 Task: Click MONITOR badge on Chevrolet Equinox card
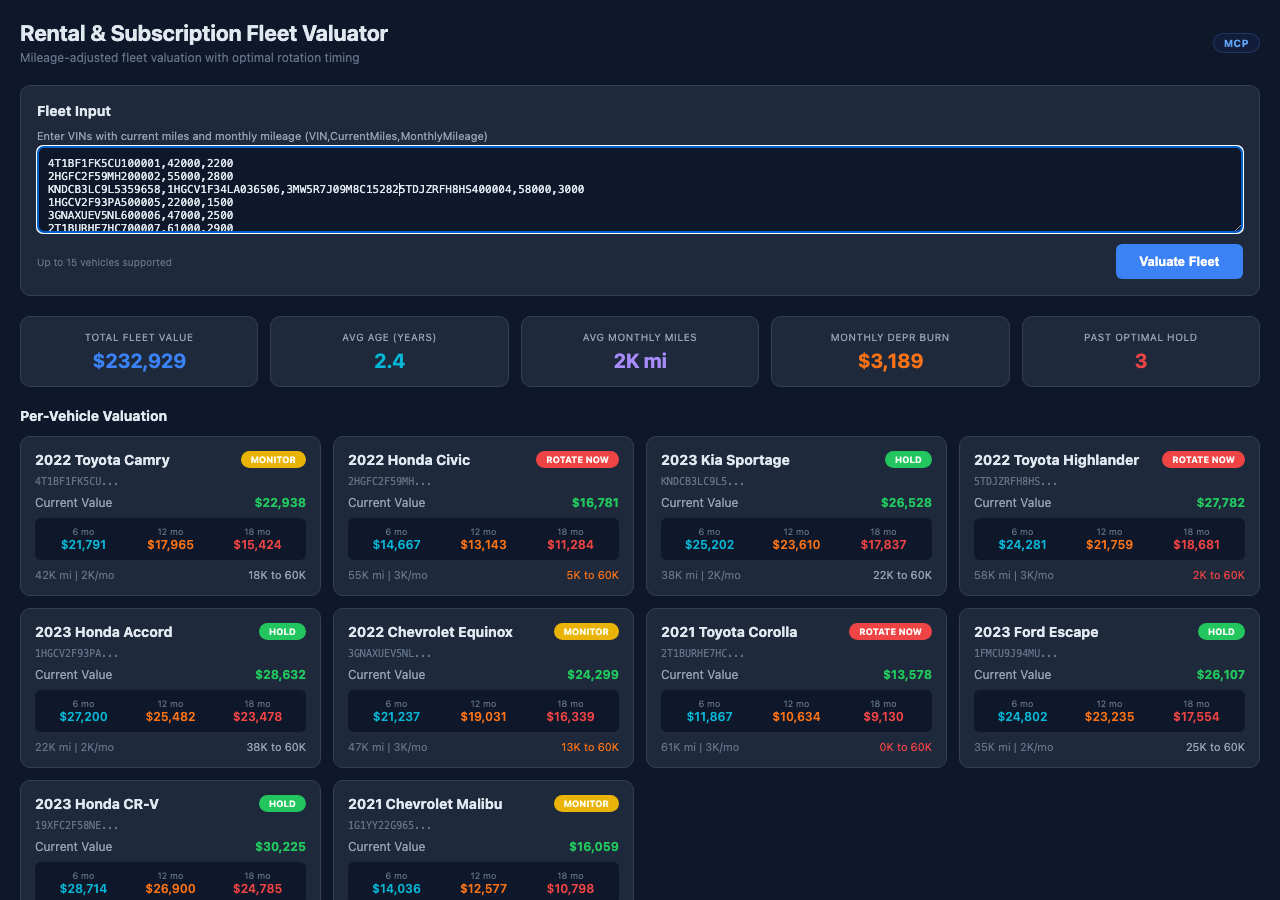(586, 632)
